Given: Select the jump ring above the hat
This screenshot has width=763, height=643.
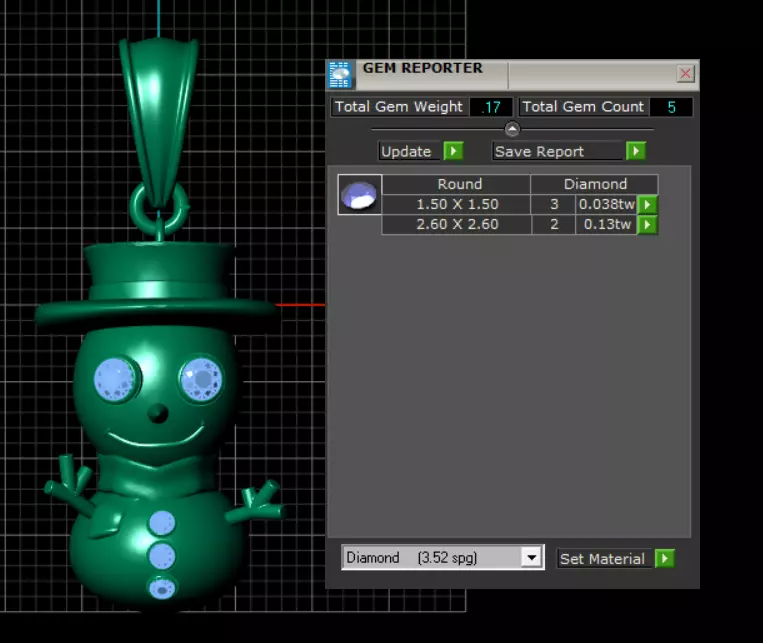Looking at the screenshot, I should click(x=159, y=207).
